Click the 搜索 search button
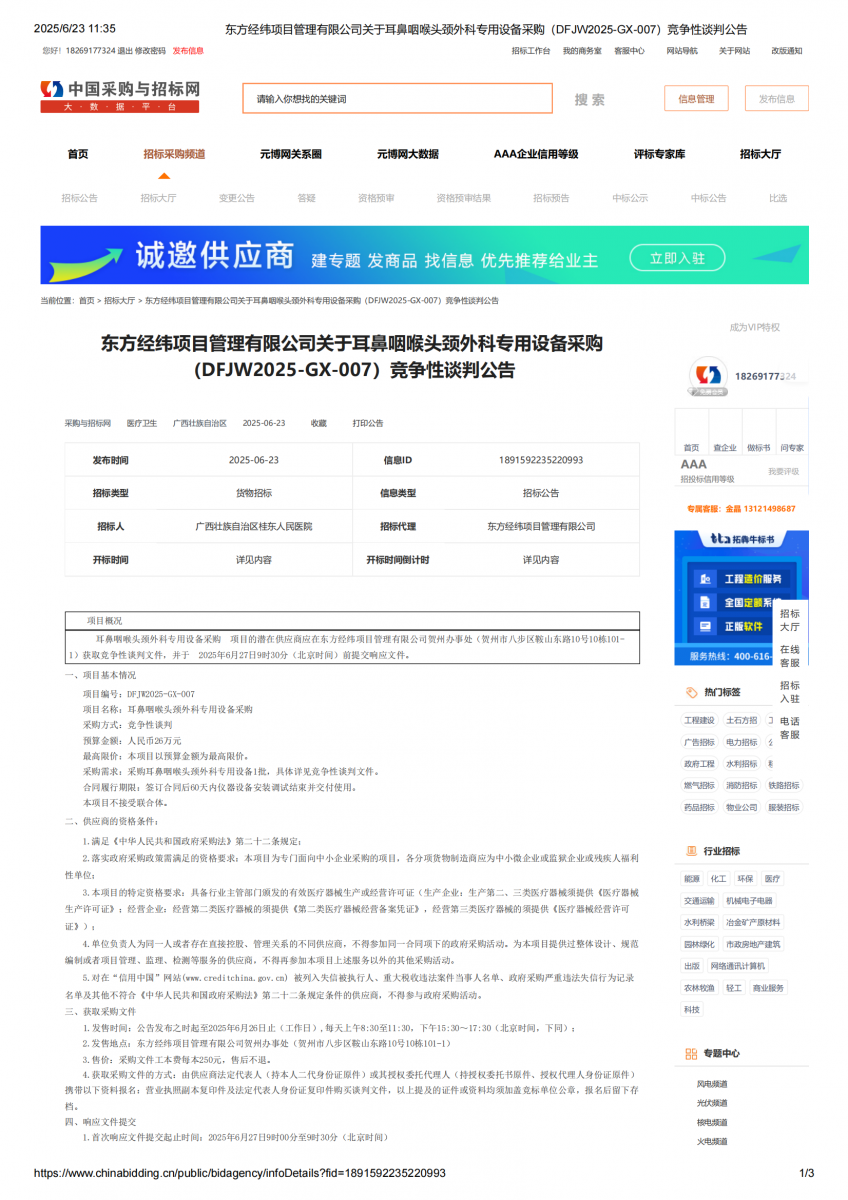This screenshot has width=848, height=1200. pyautogui.click(x=590, y=99)
